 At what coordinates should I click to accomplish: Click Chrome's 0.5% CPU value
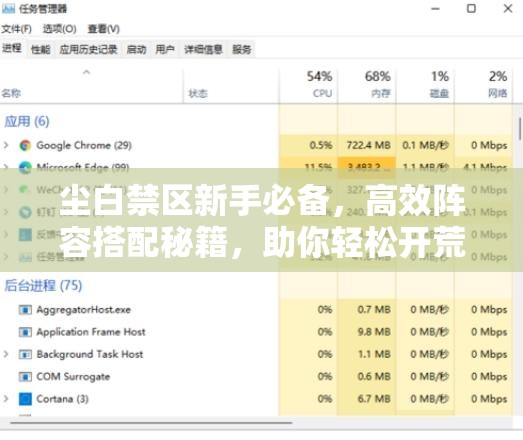click(x=321, y=145)
